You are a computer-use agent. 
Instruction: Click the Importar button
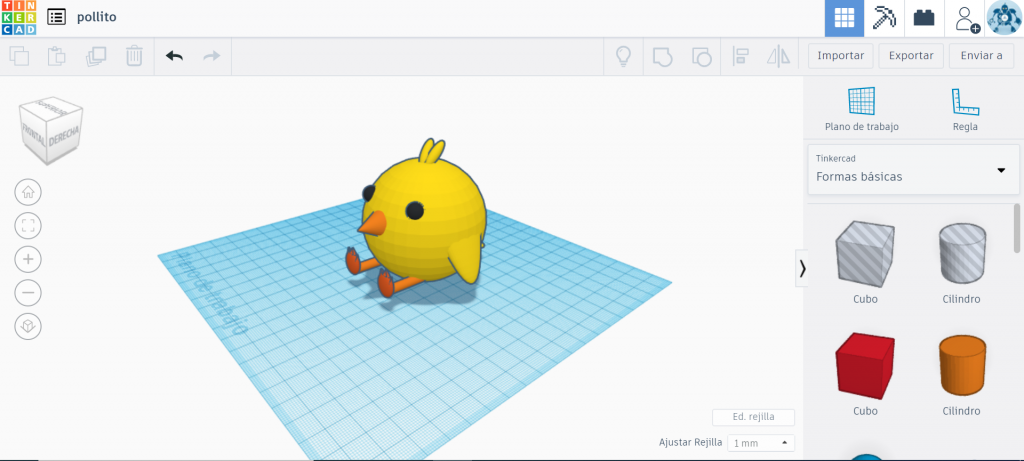pos(840,56)
